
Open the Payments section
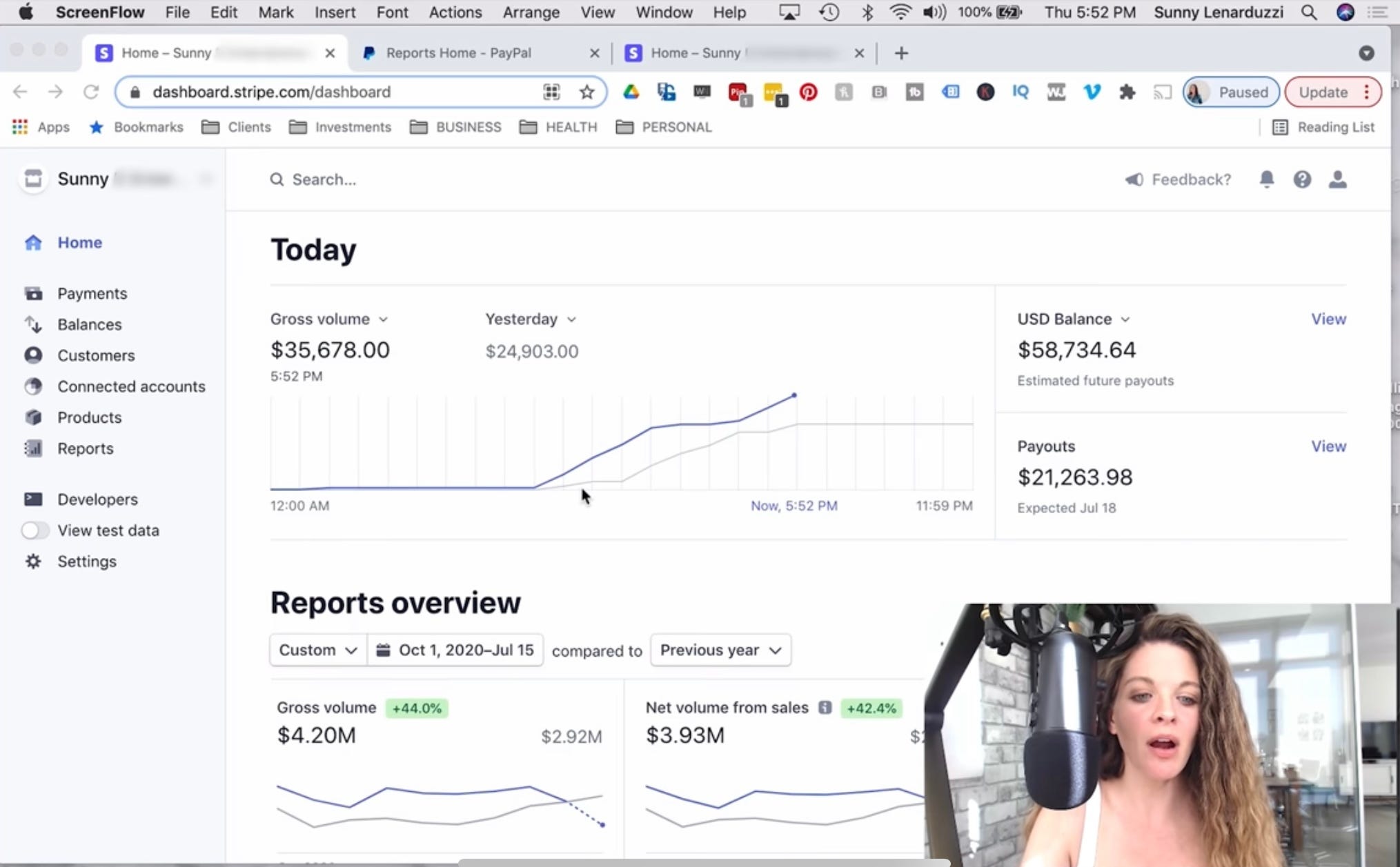[x=92, y=293]
